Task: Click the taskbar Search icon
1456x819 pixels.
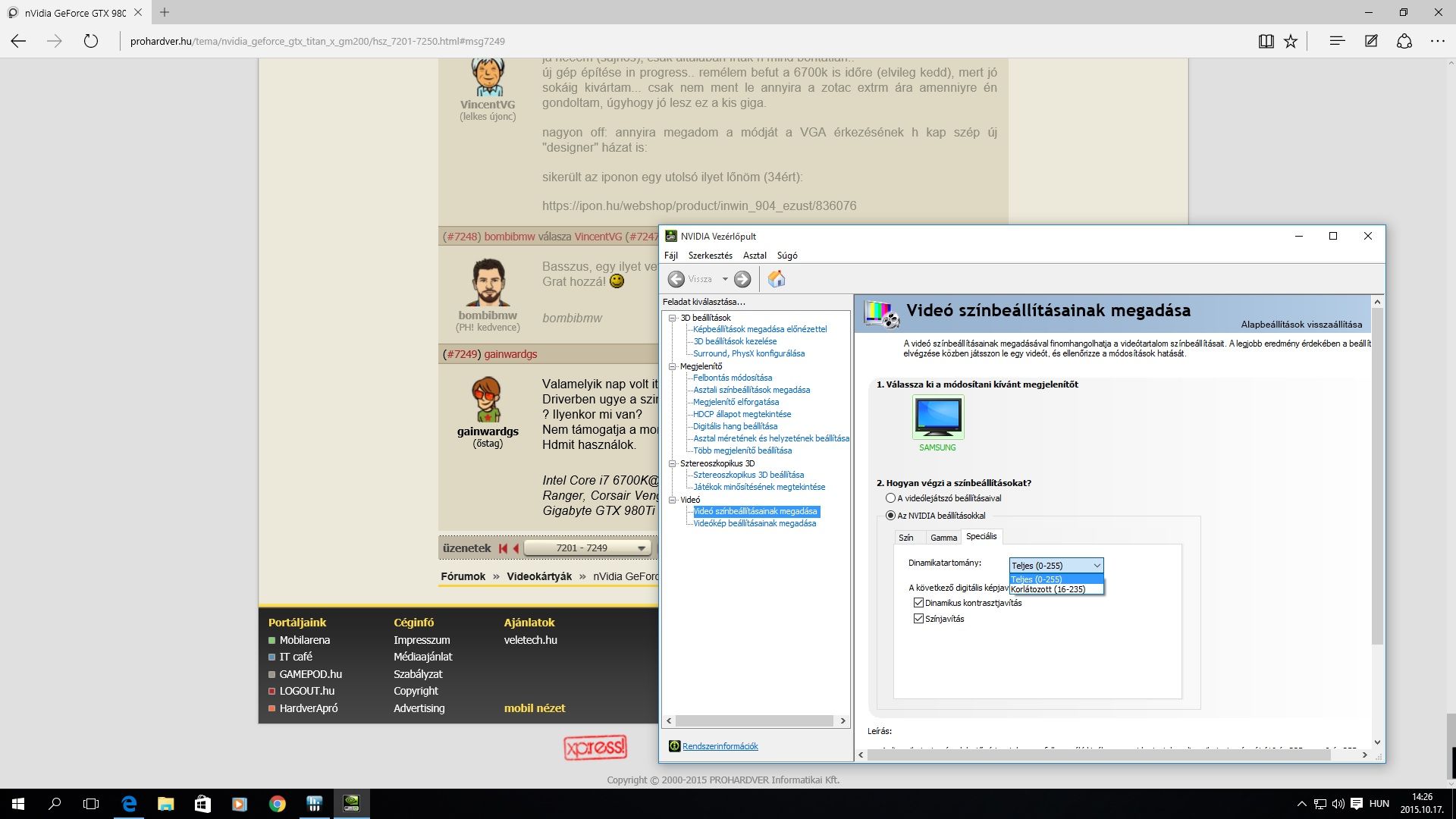Action: [x=55, y=804]
